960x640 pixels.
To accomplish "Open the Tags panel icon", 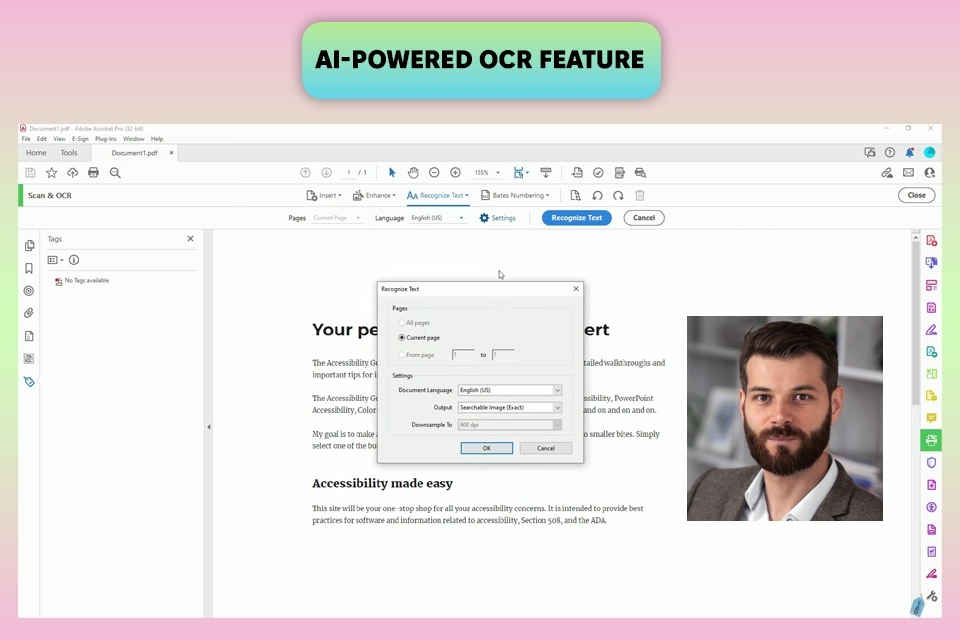I will (x=29, y=382).
